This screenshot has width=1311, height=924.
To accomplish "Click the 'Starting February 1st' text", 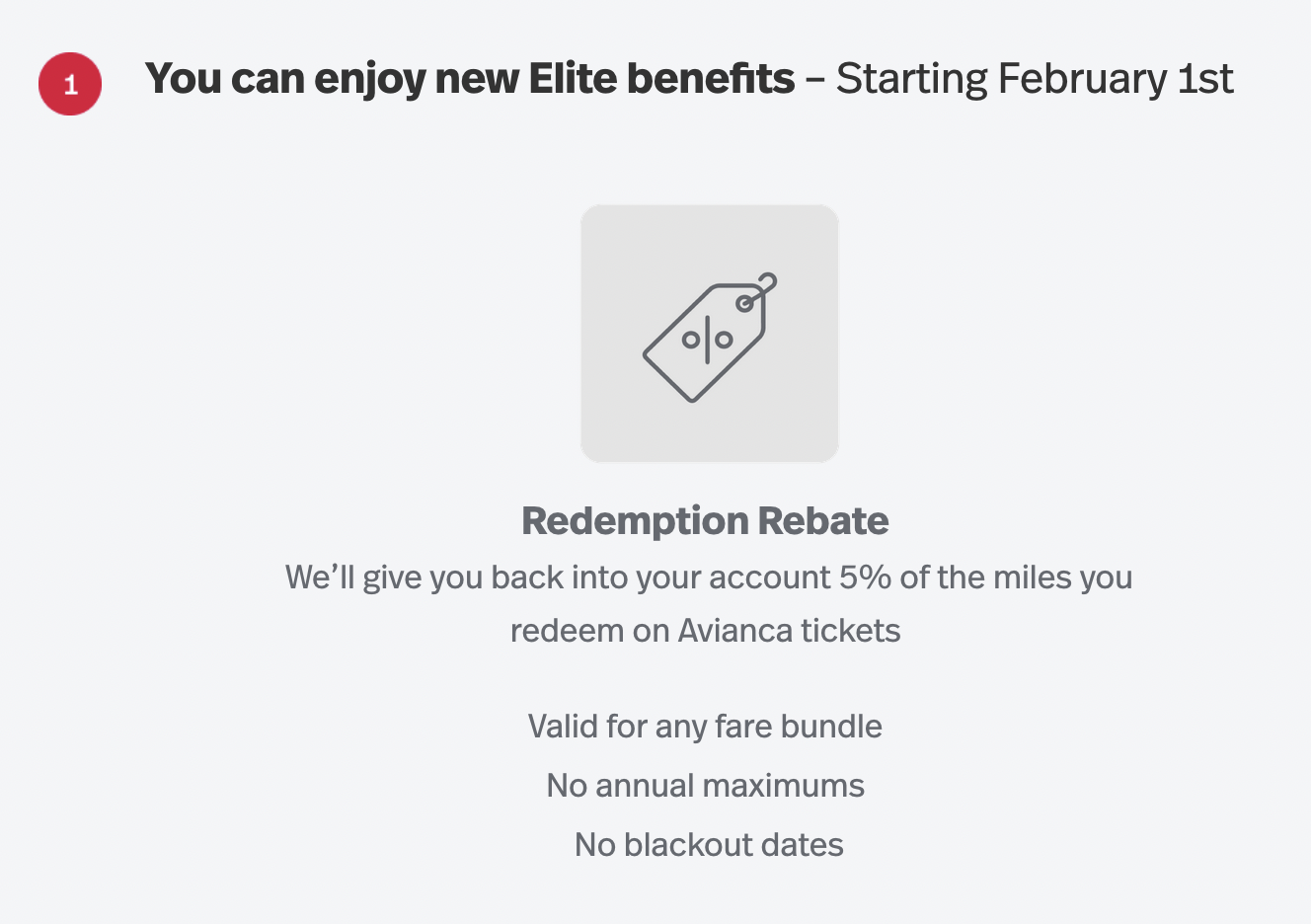I will point(1035,79).
